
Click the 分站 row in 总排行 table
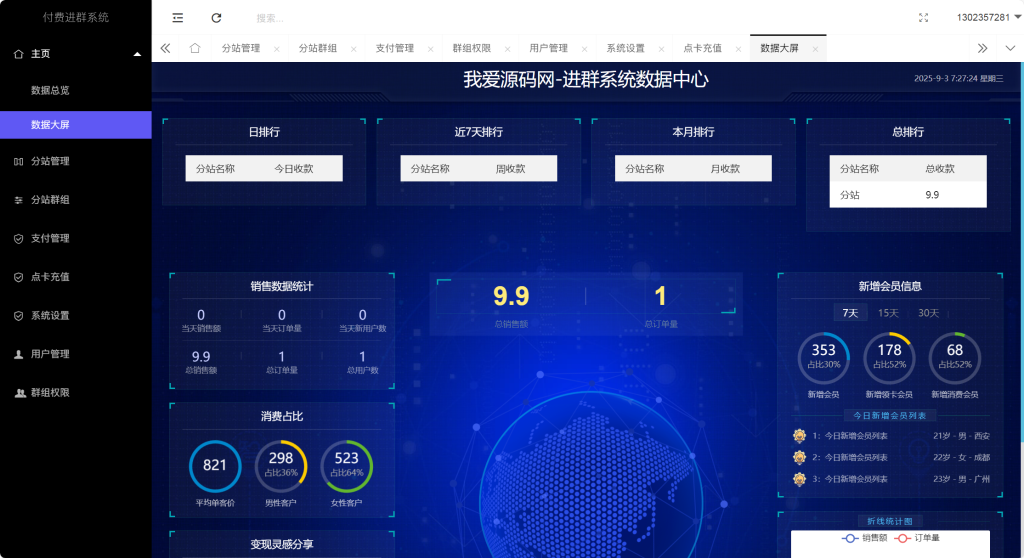[908, 195]
